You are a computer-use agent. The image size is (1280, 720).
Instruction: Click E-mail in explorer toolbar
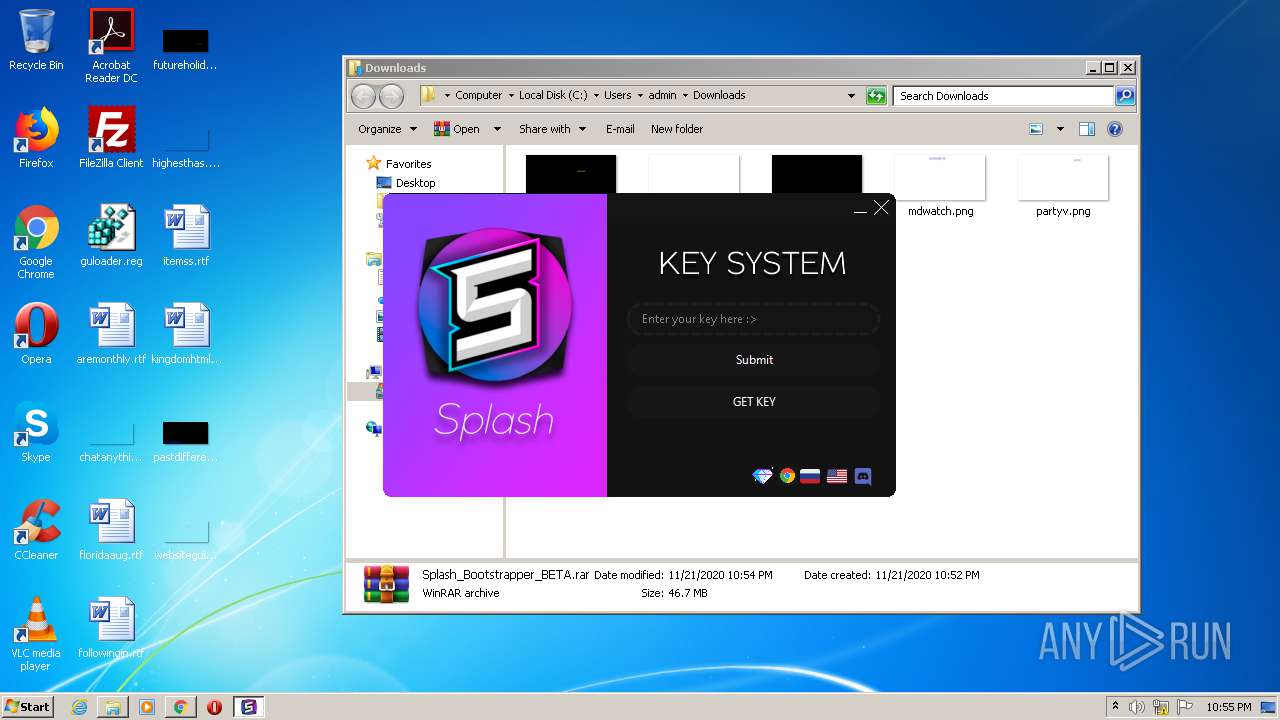point(620,129)
